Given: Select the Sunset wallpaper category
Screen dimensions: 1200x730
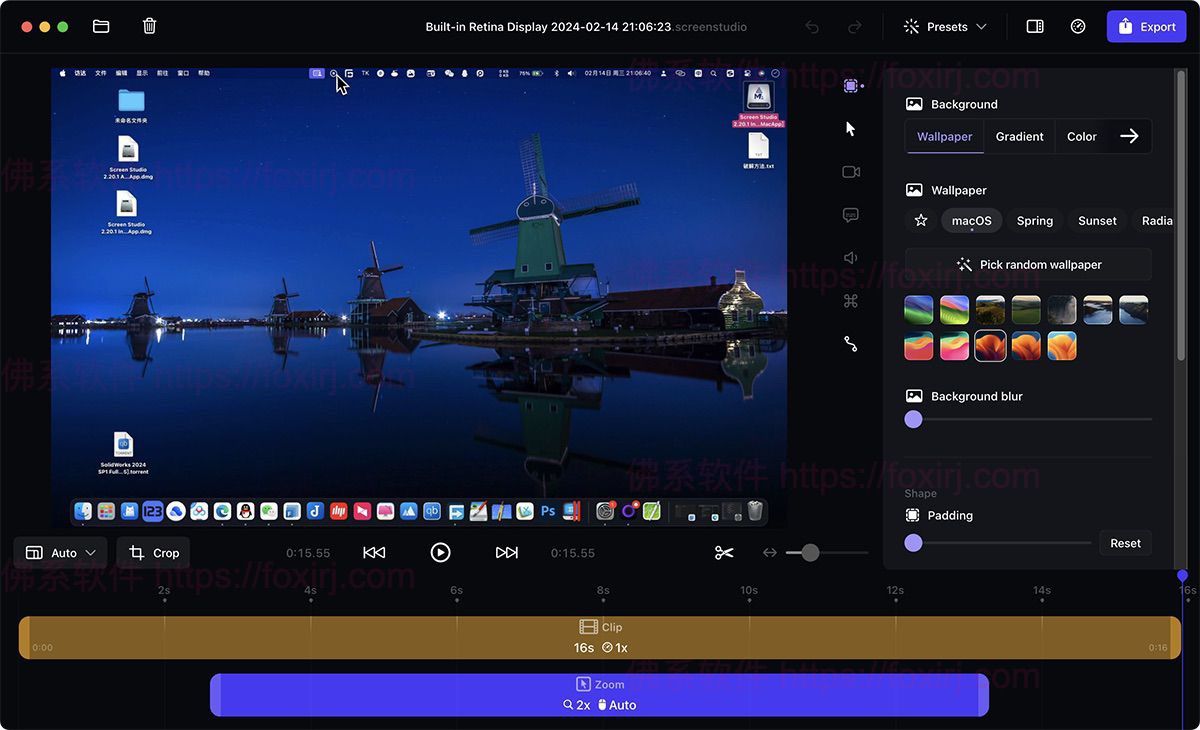Looking at the screenshot, I should [1097, 220].
